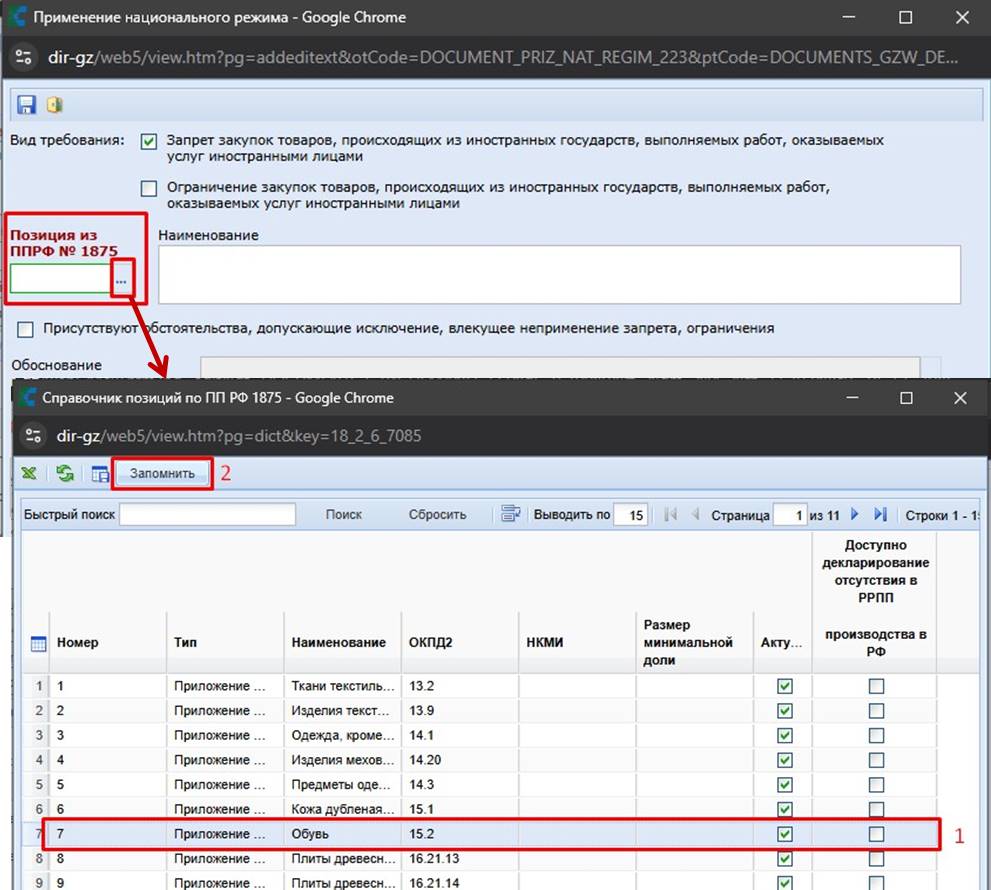Check the Присутствуют обстоятельства exclusion checkbox
Viewport: 991px width, 890px height.
25,329
